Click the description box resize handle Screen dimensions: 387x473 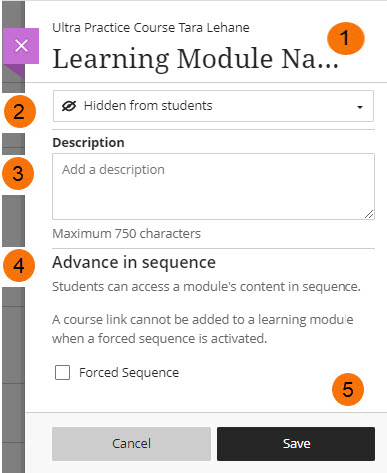[x=369, y=214]
